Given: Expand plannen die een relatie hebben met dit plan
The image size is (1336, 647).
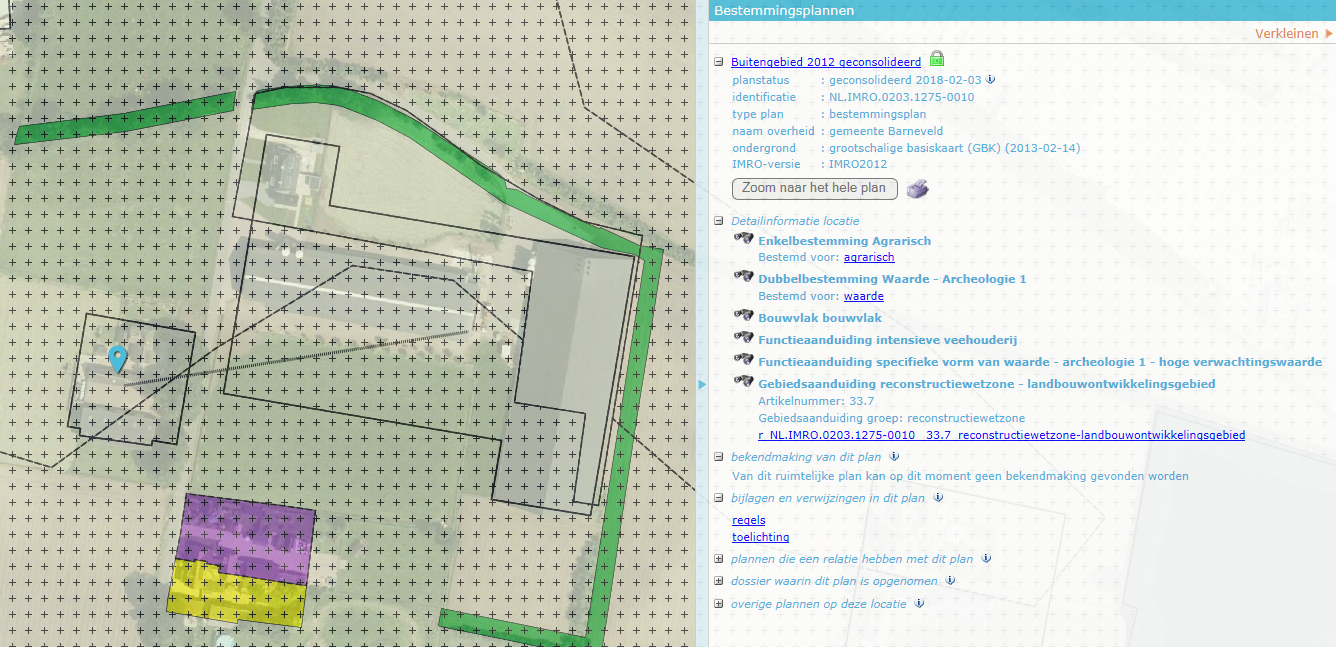Looking at the screenshot, I should 719,560.
